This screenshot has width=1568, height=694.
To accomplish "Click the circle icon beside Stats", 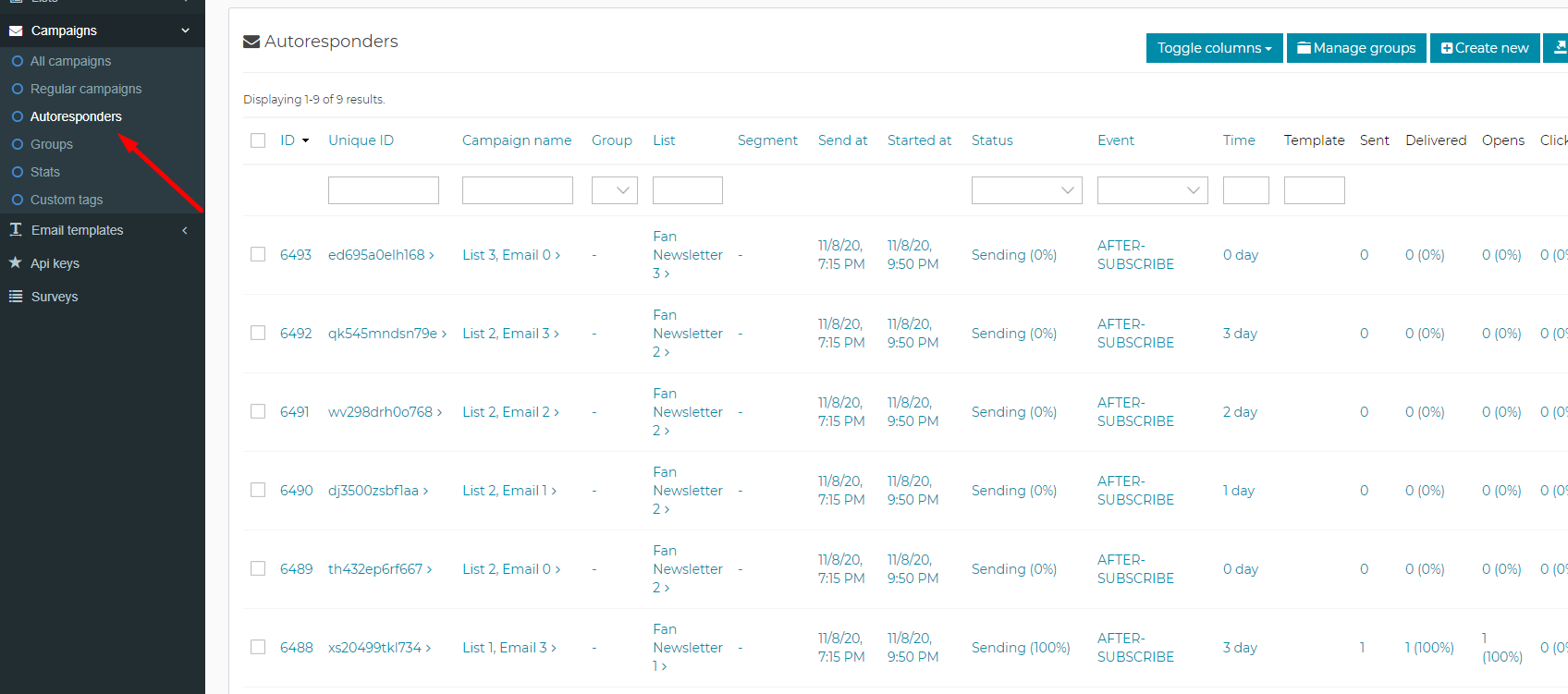I will tap(18, 172).
